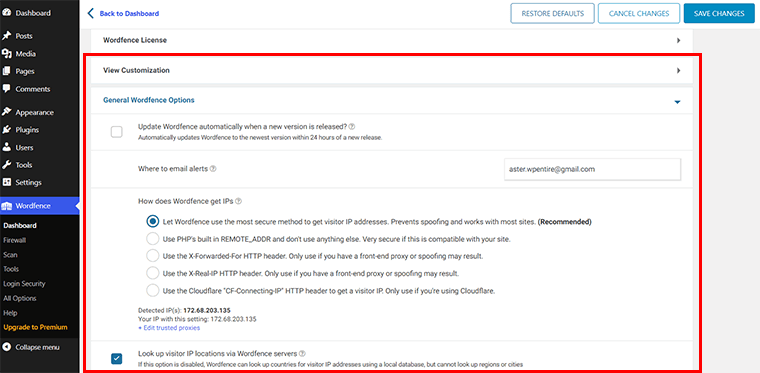Click the back chevron beside Back to Dashboard
760x373 pixels.
pyautogui.click(x=90, y=14)
